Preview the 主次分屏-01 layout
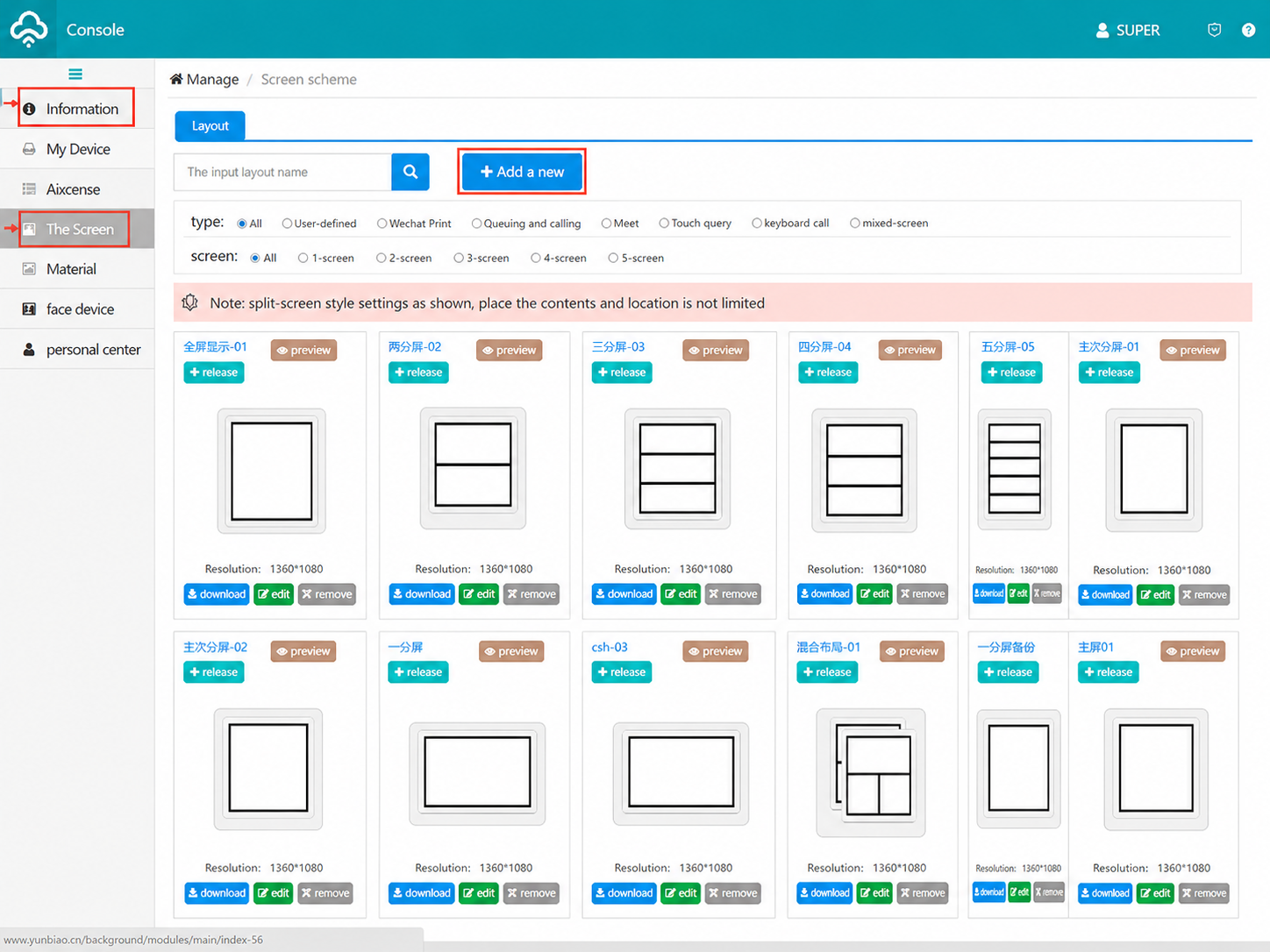 [1193, 350]
